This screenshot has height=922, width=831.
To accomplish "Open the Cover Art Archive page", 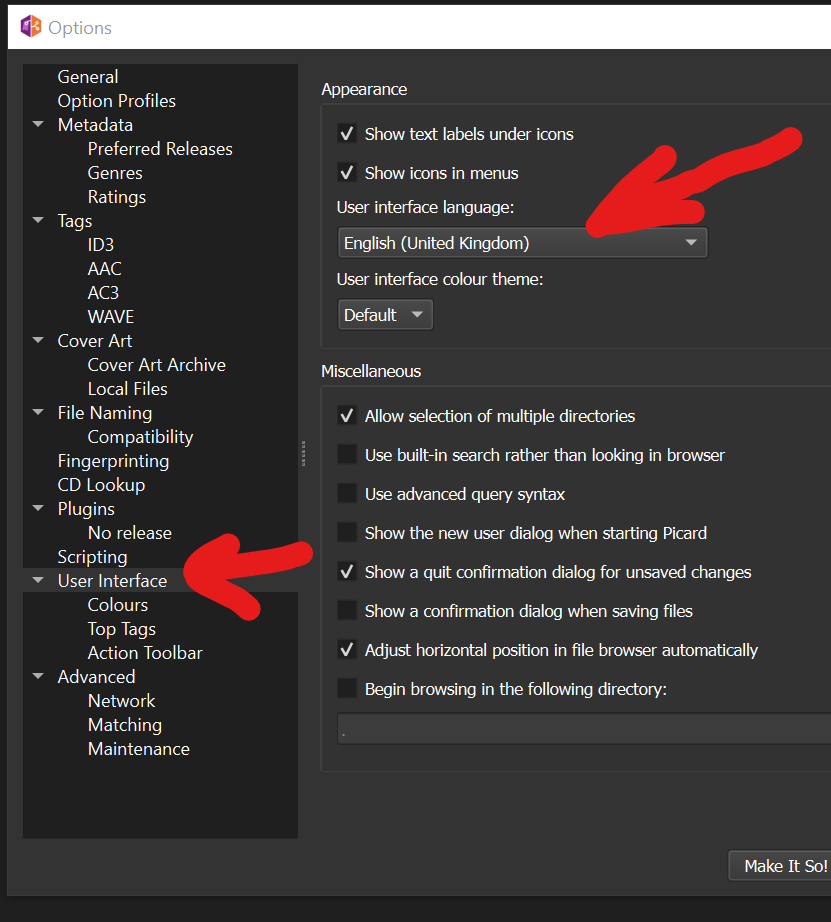I will click(156, 365).
